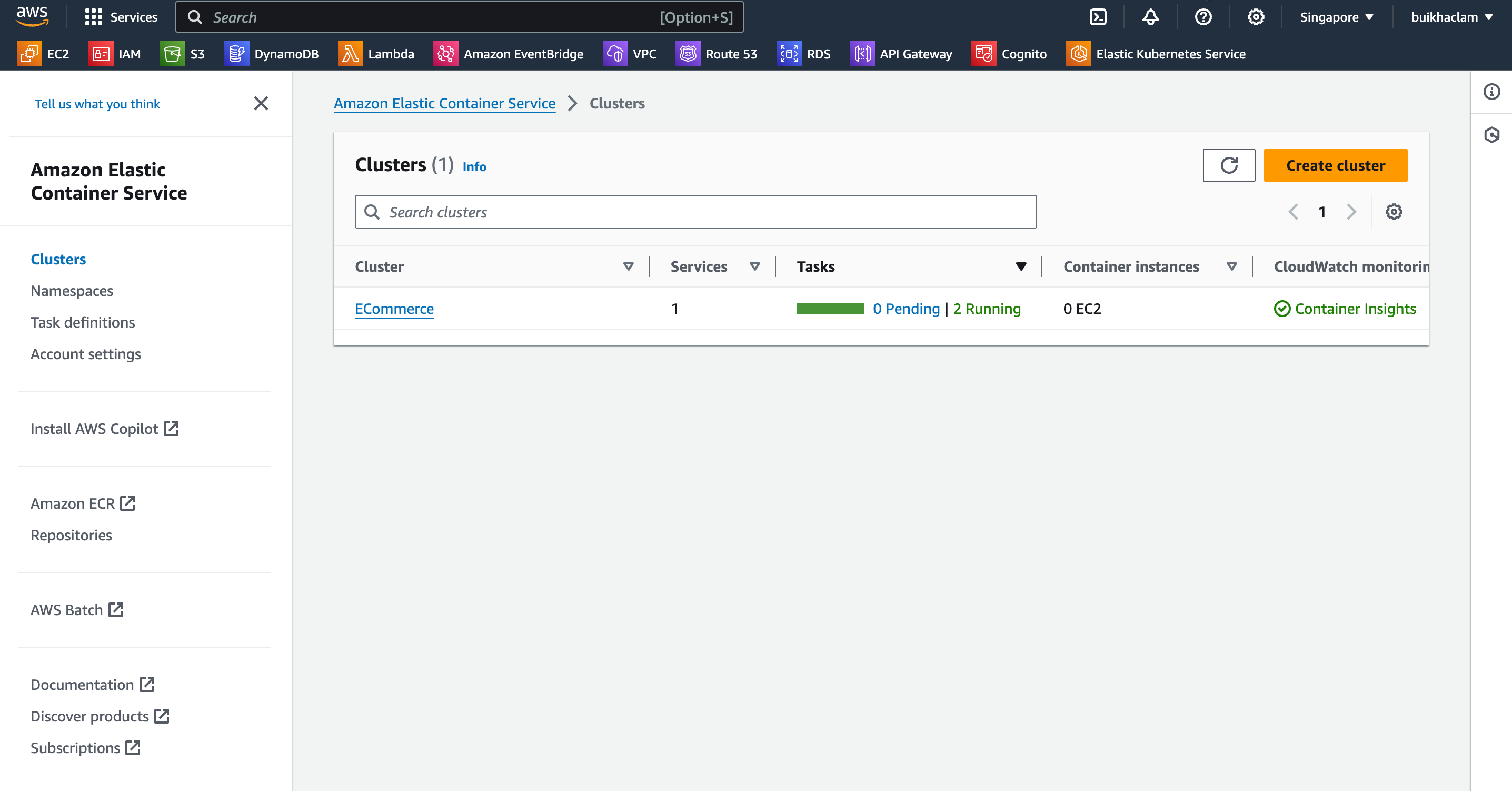1512x791 pixels.
Task: Open Documentation external link
Action: [93, 685]
